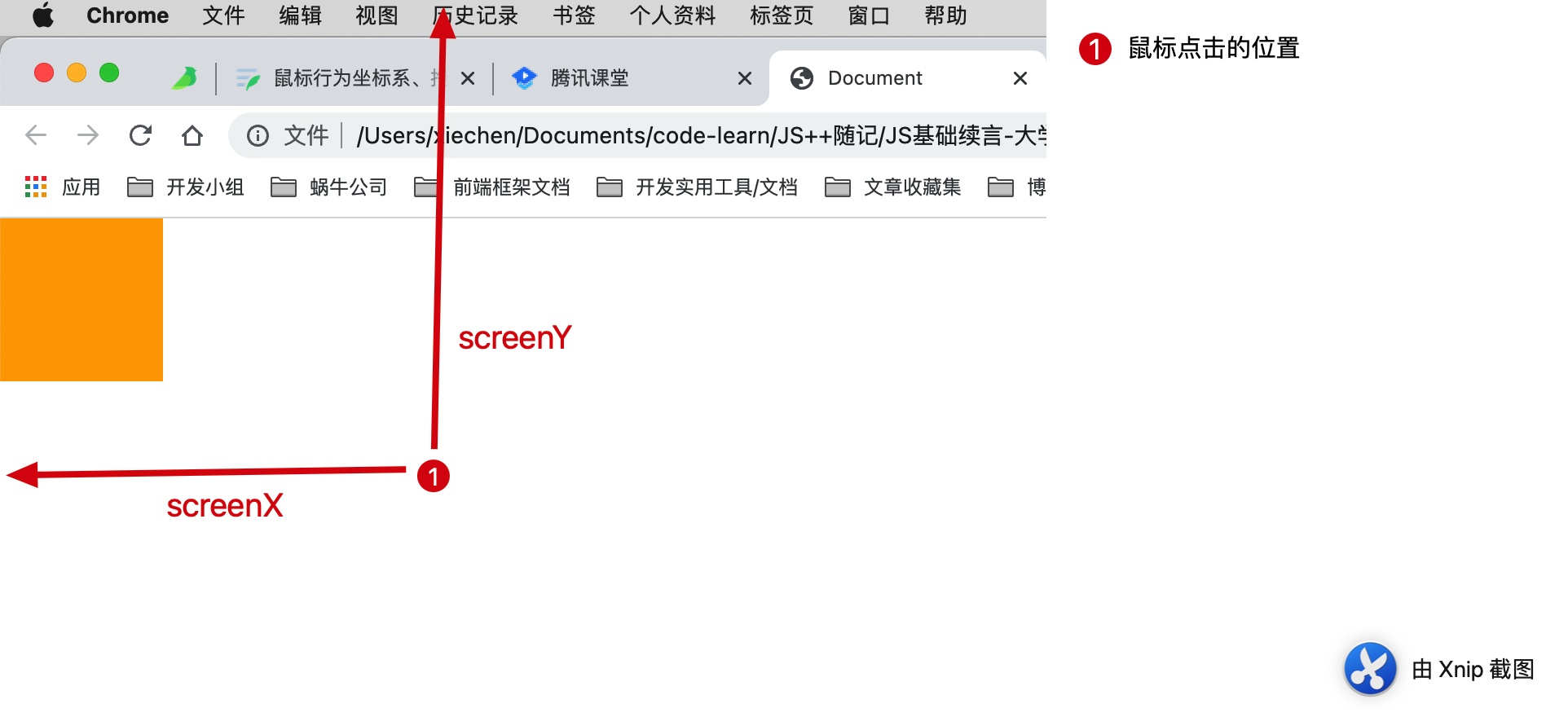Screen dimensions: 1568x717
Task: Open the 开发小组 bookmark folder
Action: pyautogui.click(x=186, y=187)
